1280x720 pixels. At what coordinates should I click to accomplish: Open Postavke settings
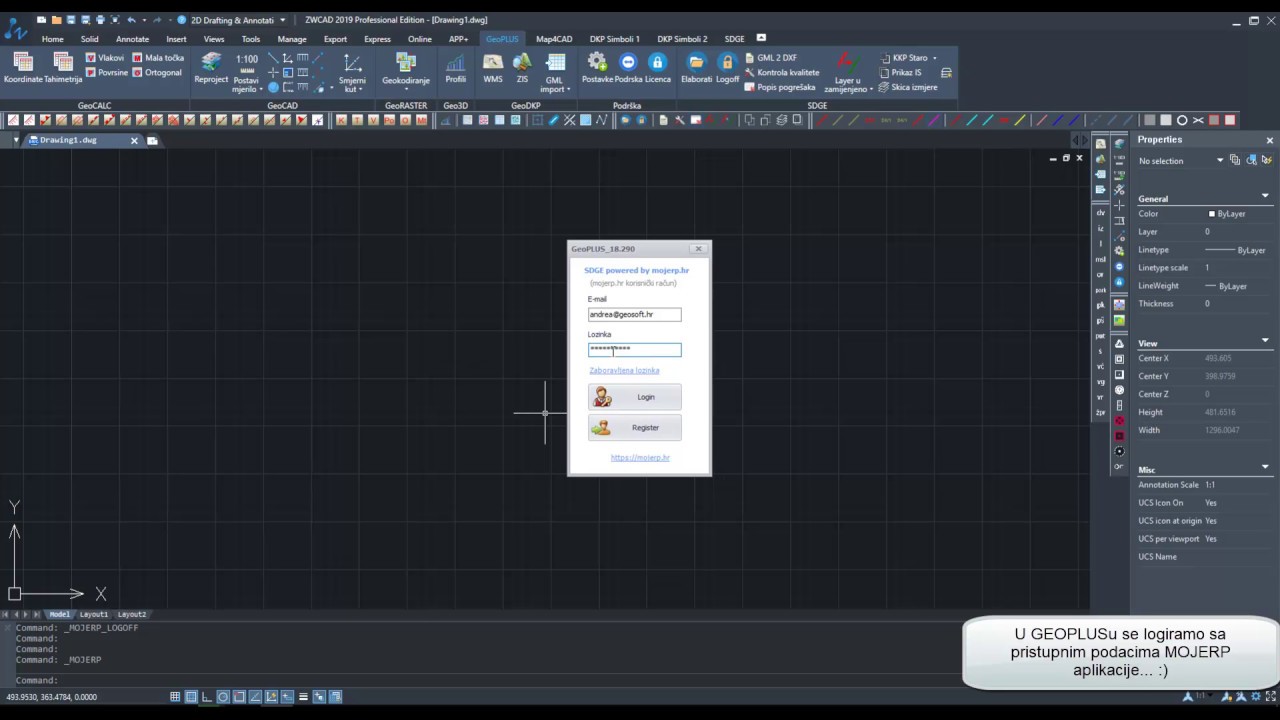pyautogui.click(x=597, y=68)
